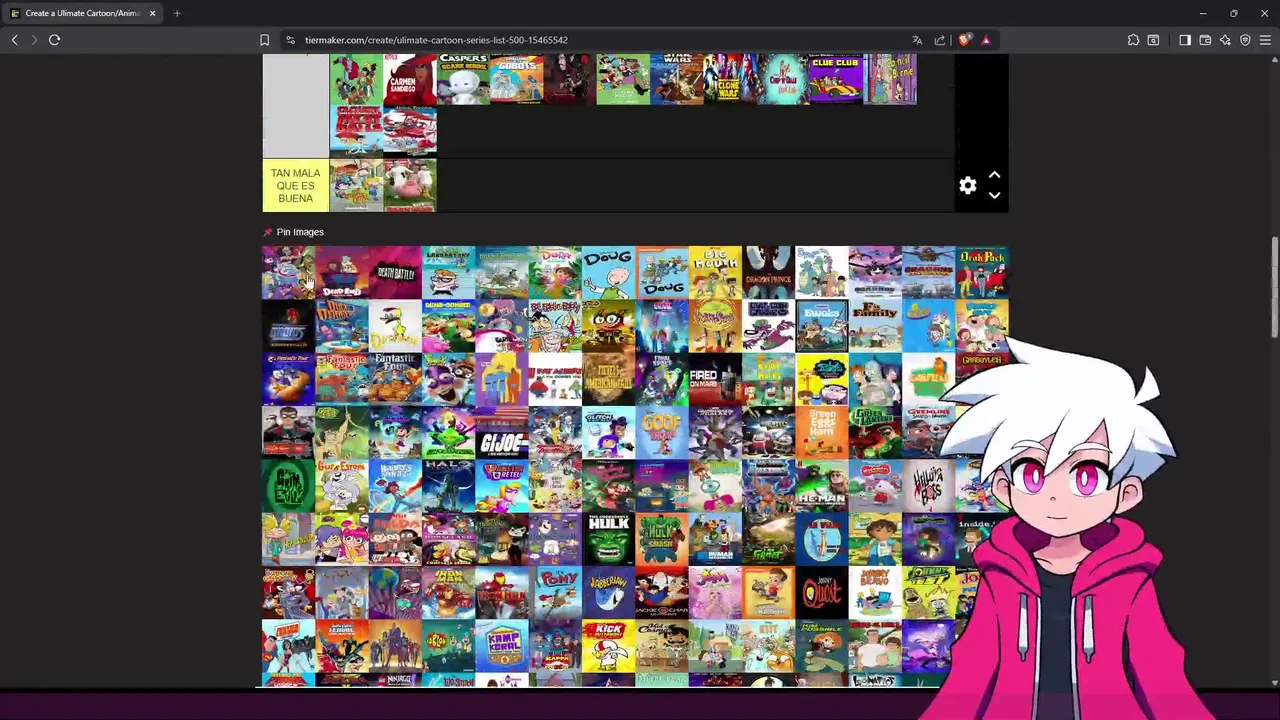1280x720 pixels.
Task: Select the TAN MALA QUE ES BUENA label
Action: 295,186
